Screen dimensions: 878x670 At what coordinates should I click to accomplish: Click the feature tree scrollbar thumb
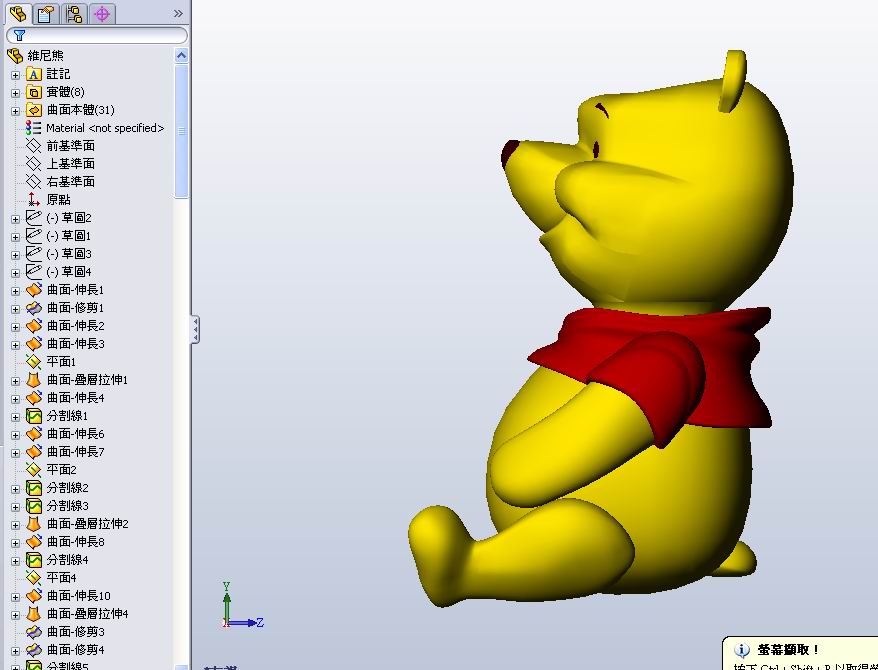coord(181,130)
